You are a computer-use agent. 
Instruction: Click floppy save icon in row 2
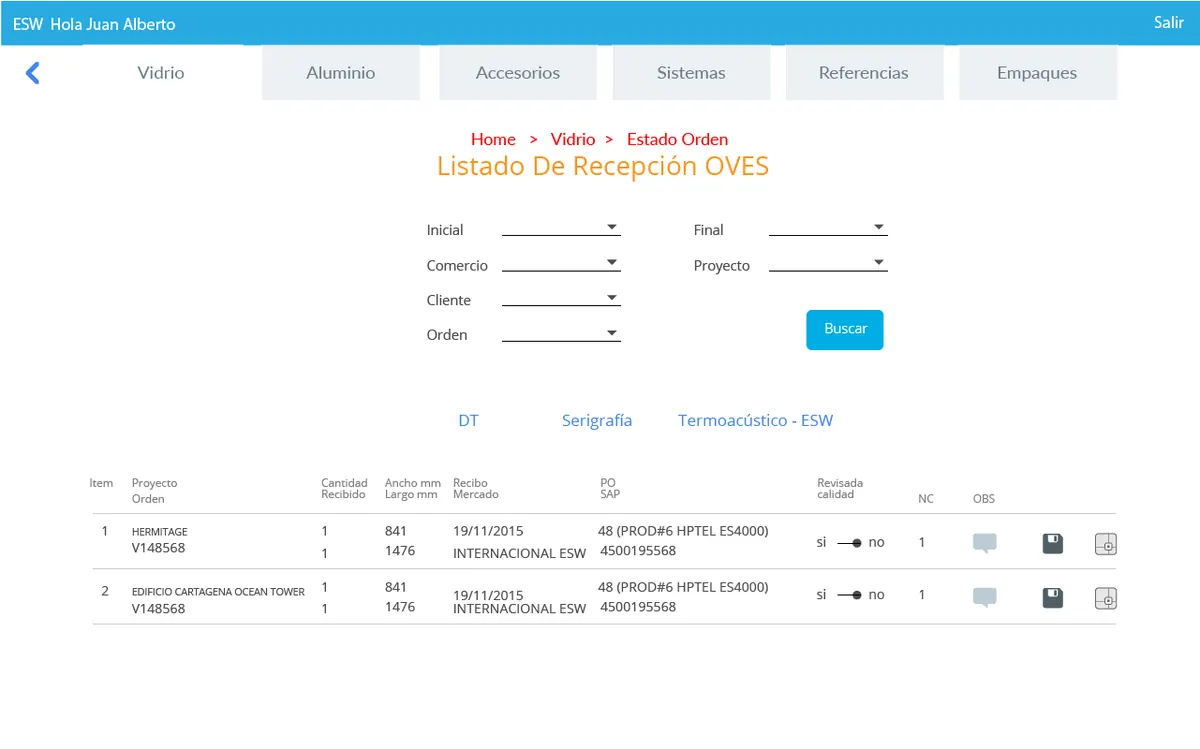point(1053,598)
